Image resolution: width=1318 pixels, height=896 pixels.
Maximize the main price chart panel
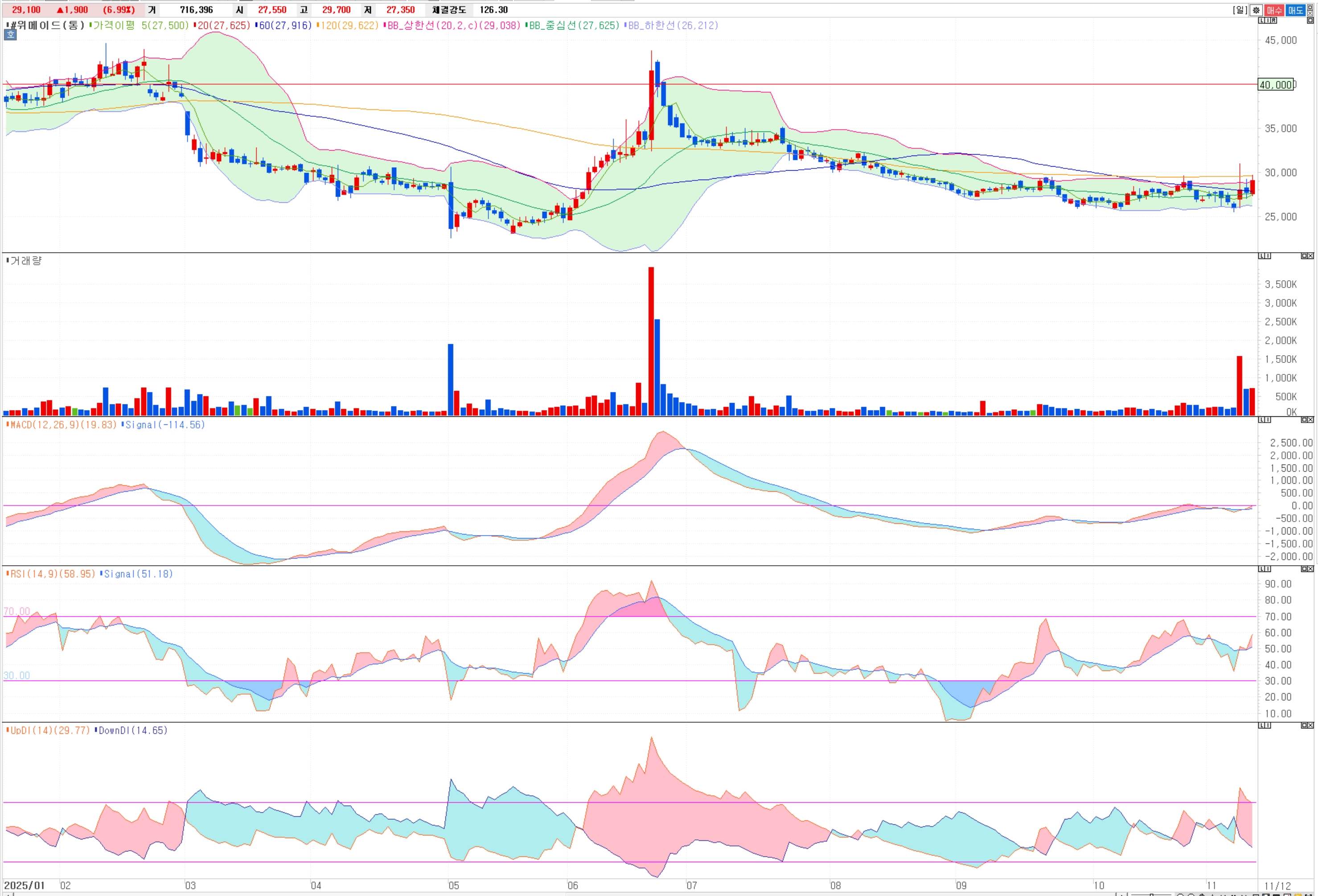(1310, 21)
